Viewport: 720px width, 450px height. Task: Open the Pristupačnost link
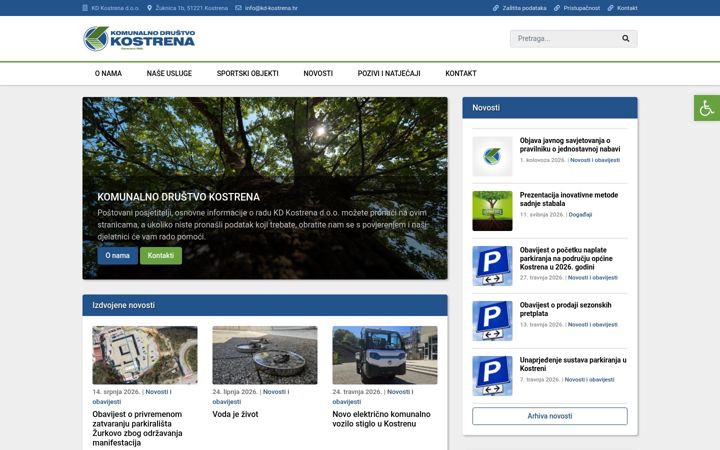click(x=582, y=8)
